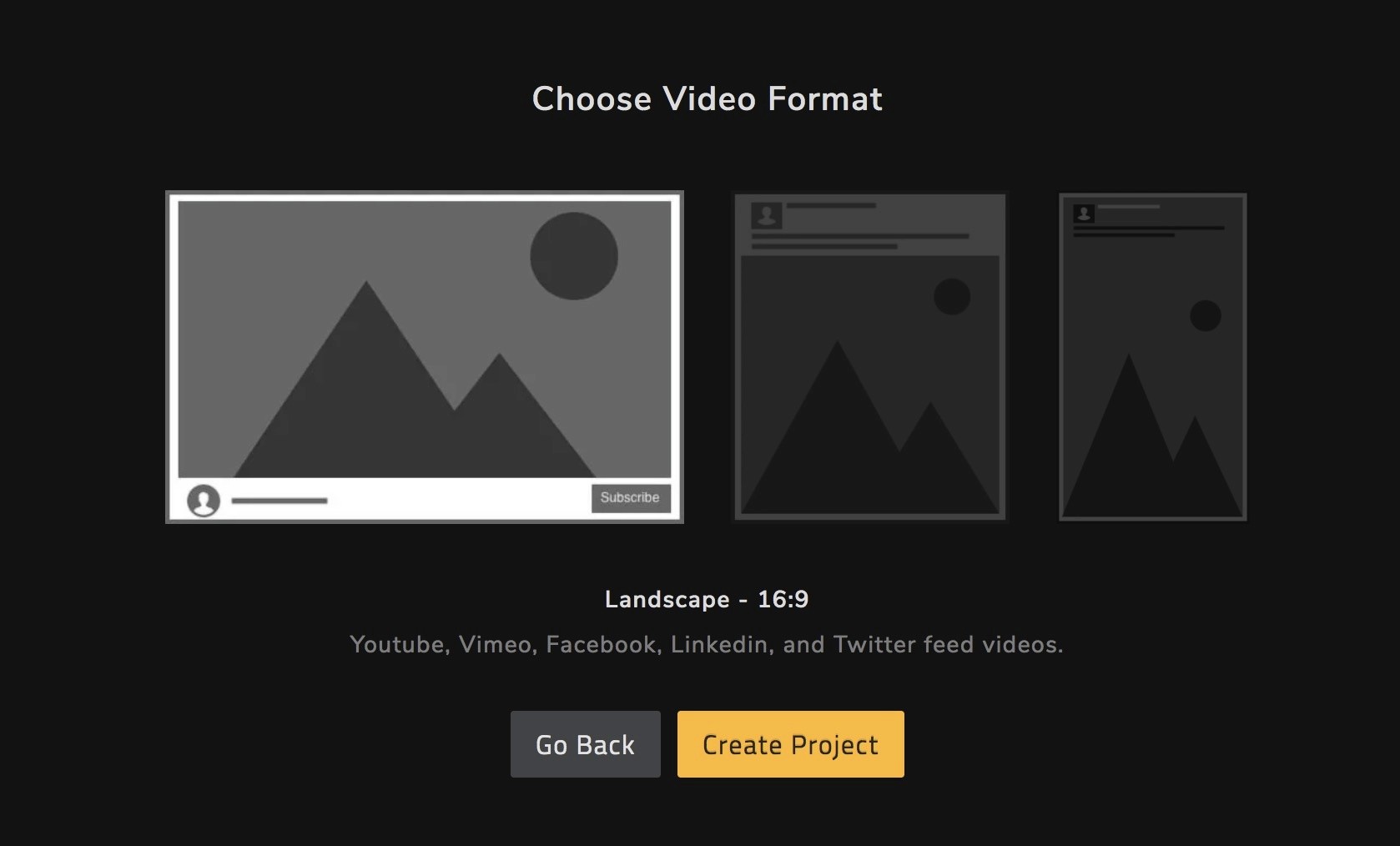This screenshot has width=1400, height=846.
Task: Click the sun circle in vertical preview
Action: (x=1205, y=316)
